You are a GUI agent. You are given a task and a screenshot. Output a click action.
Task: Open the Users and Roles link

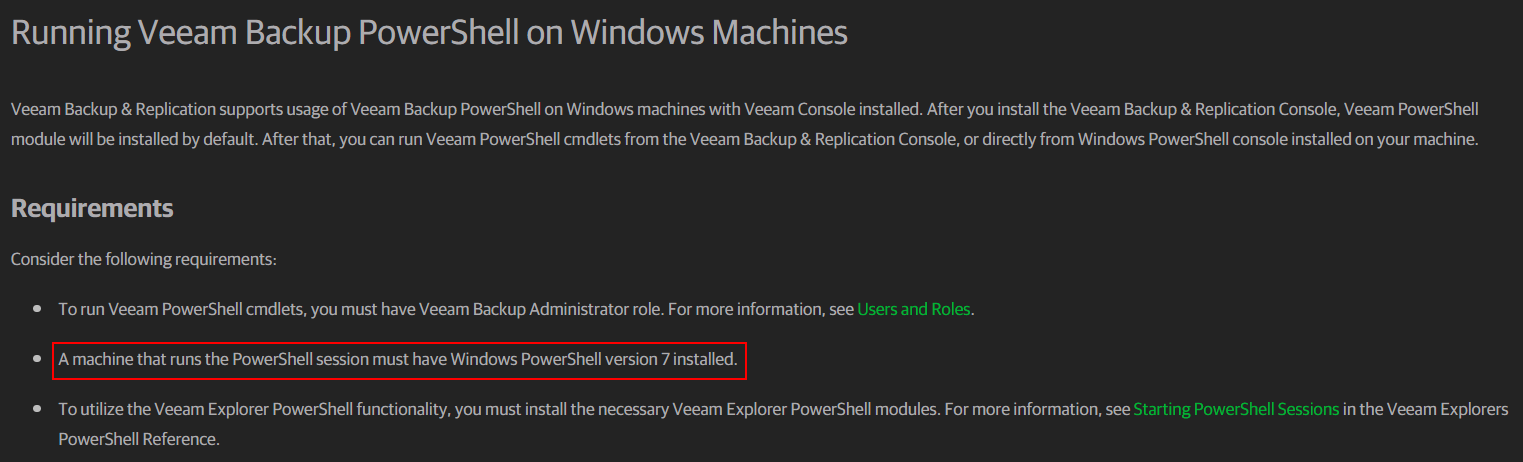click(x=913, y=309)
